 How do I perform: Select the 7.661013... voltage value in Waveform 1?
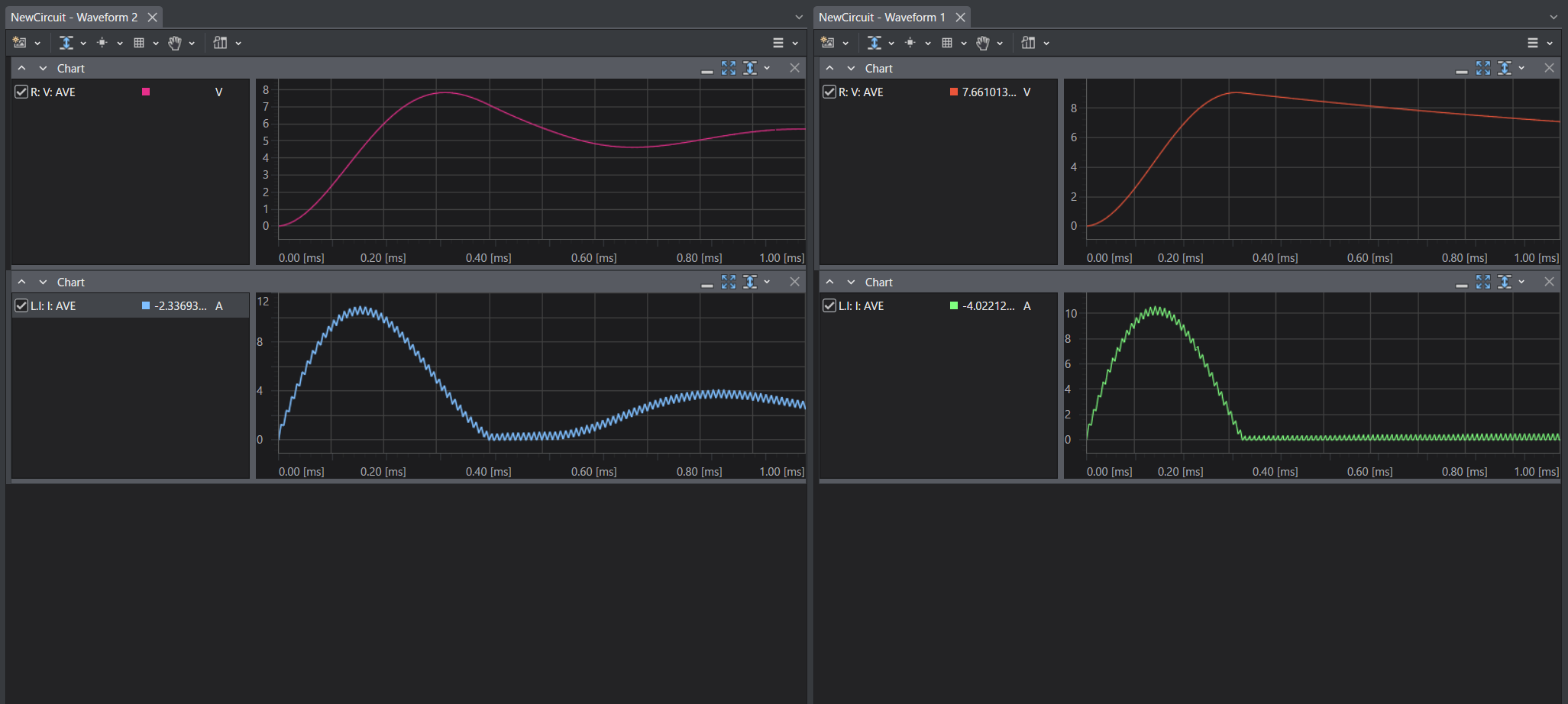point(989,92)
